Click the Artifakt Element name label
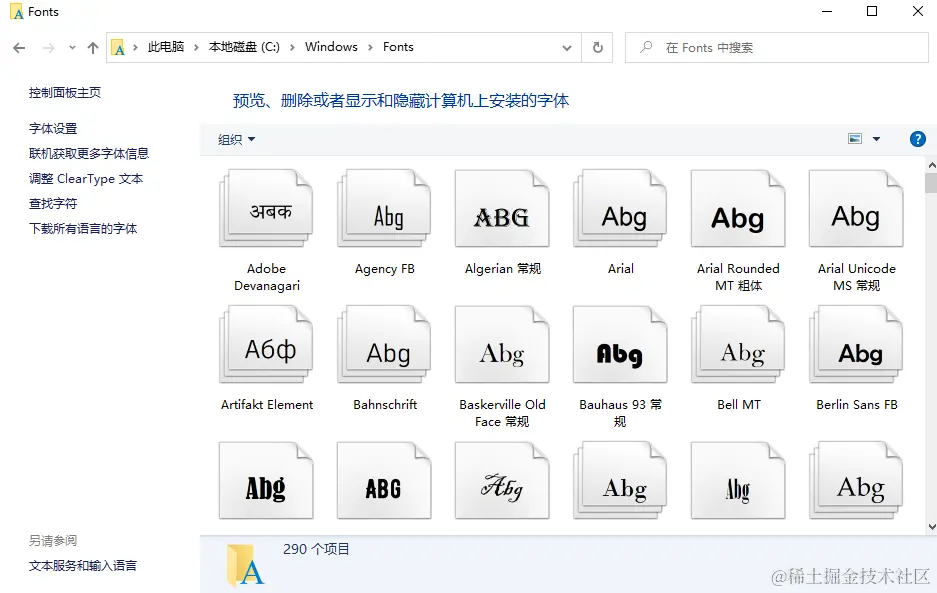The height and width of the screenshot is (593, 937). click(267, 405)
